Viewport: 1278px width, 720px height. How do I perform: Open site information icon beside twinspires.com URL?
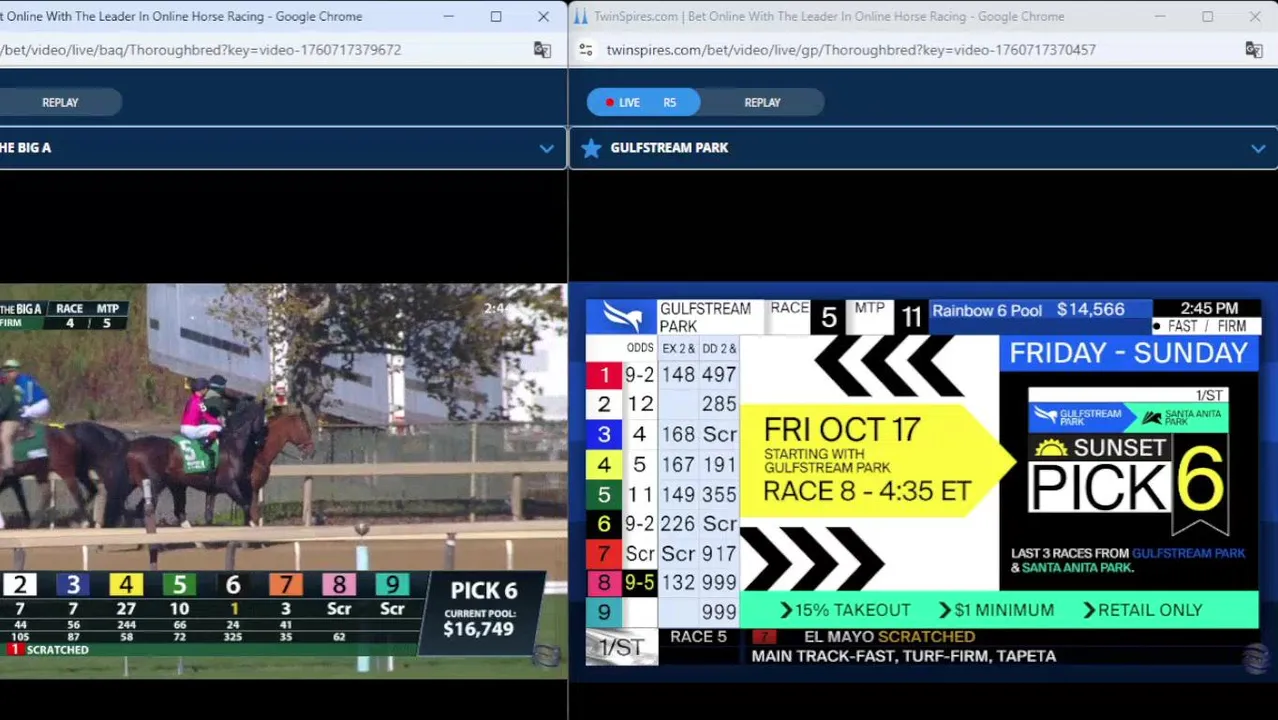pyautogui.click(x=586, y=50)
